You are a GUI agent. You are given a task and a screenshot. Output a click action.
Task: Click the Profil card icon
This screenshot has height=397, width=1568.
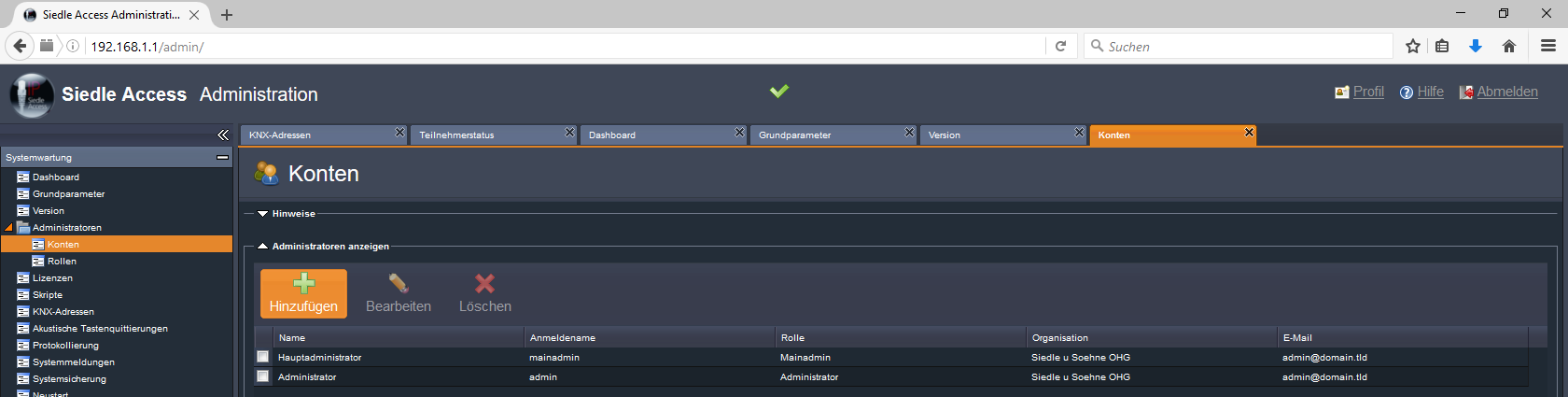(1342, 92)
